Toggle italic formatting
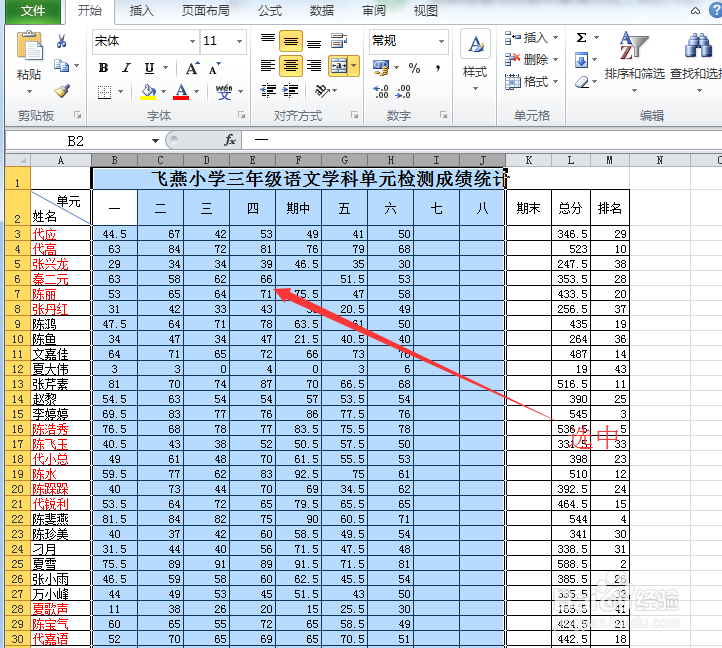Viewport: 722px width, 648px height. pyautogui.click(x=126, y=68)
